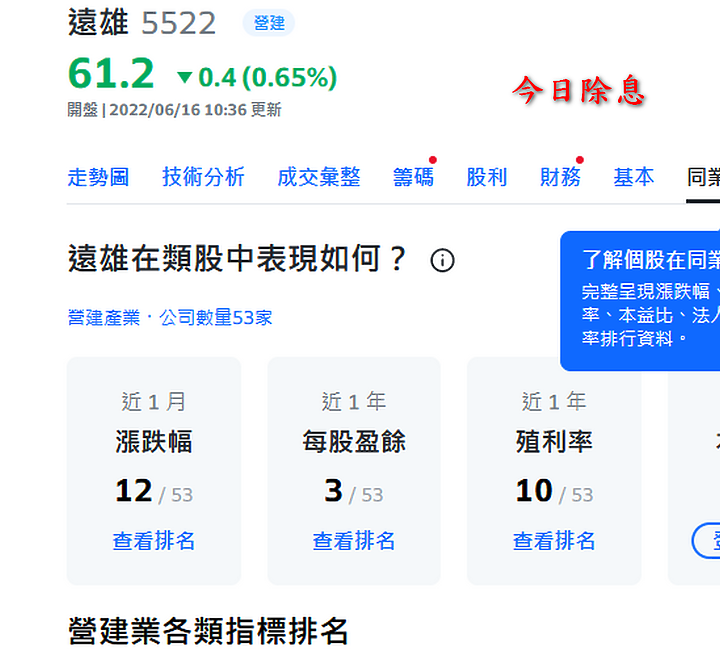This screenshot has height=652, width=720.
Task: Open 營建產業．公司數量53家 link
Action: 170,317
